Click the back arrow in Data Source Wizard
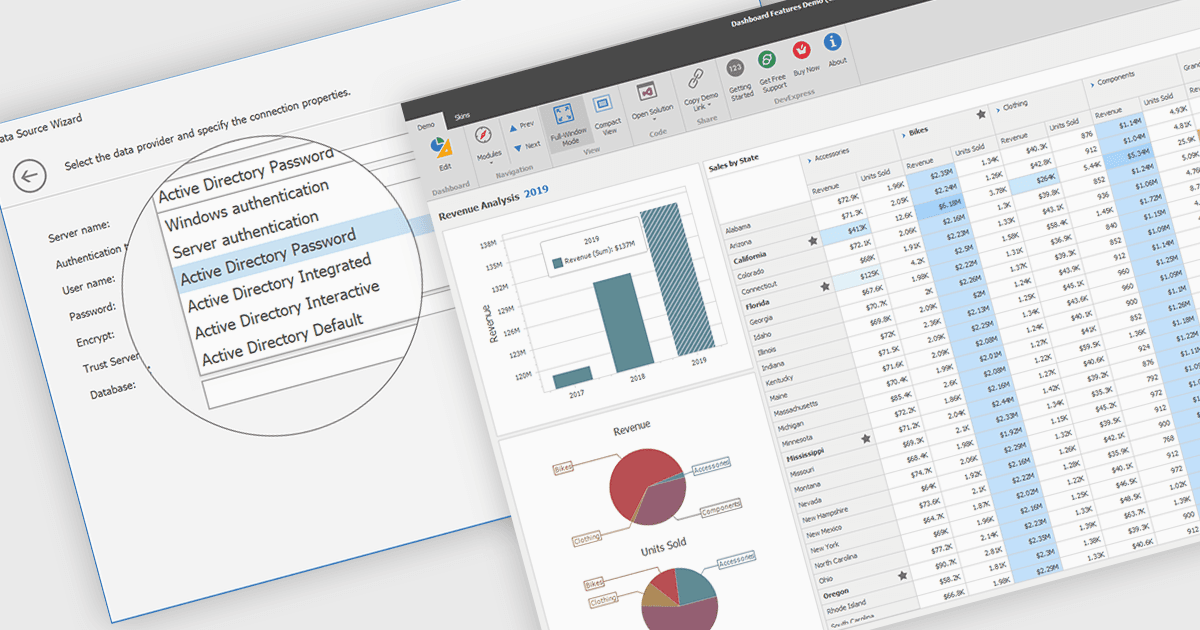1200x630 pixels. (x=30, y=177)
